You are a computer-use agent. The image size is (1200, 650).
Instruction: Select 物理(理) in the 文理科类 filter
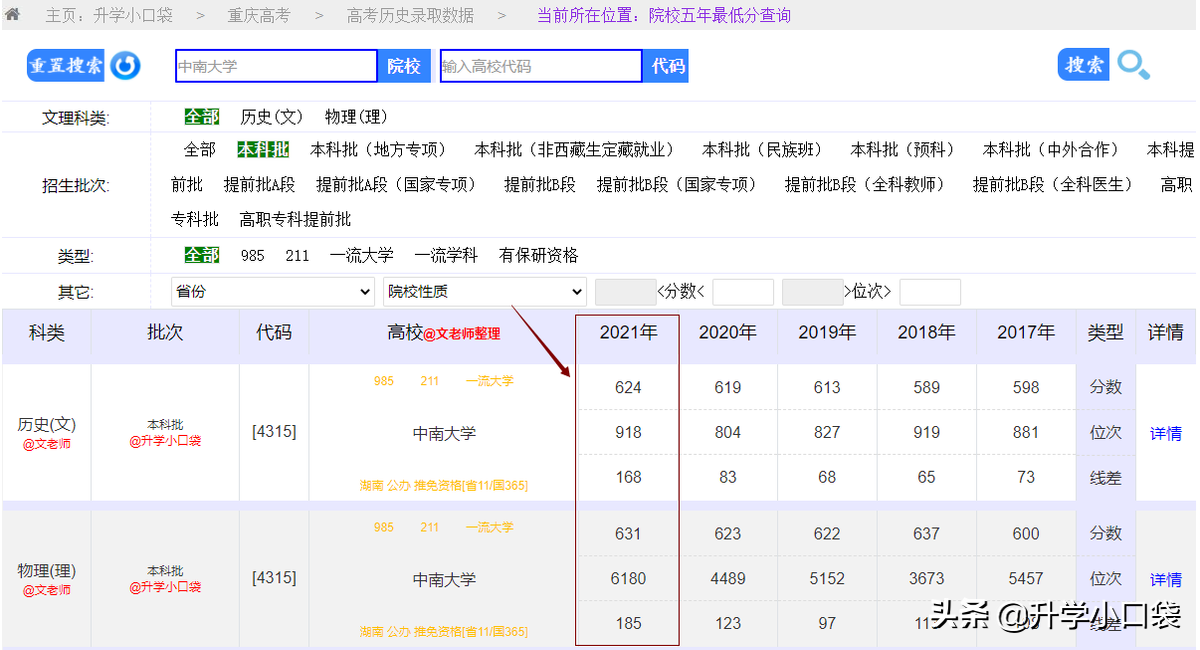pyautogui.click(x=355, y=116)
